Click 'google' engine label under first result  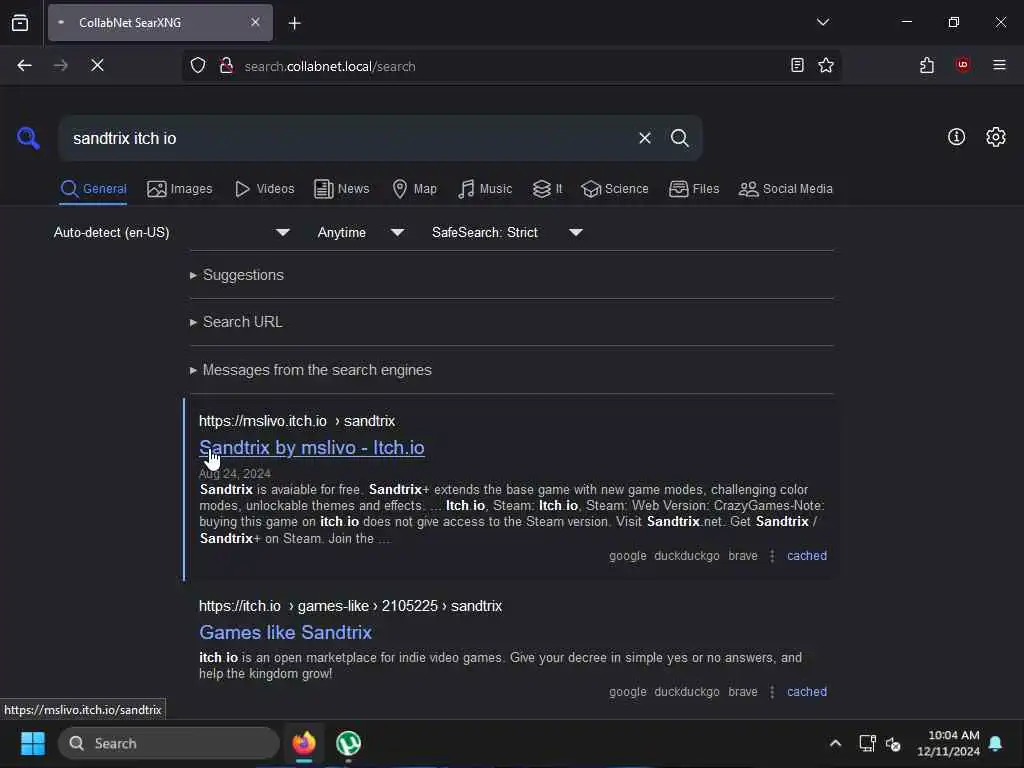(628, 556)
